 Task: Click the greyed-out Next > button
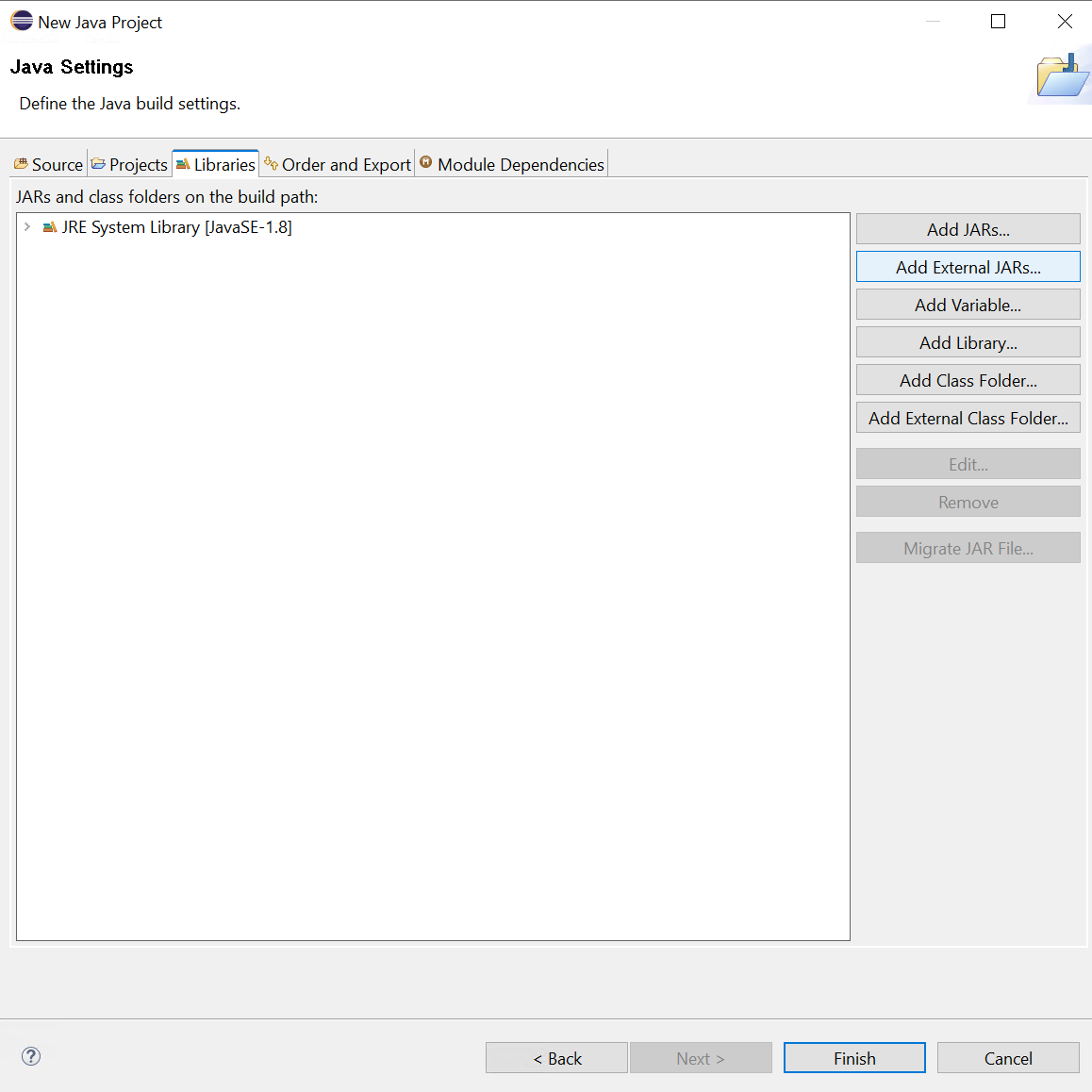tap(701, 1058)
